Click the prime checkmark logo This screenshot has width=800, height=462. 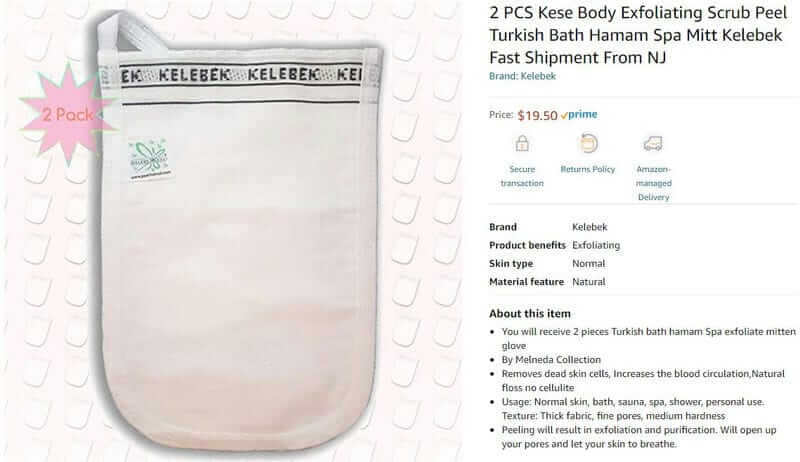tap(579, 115)
